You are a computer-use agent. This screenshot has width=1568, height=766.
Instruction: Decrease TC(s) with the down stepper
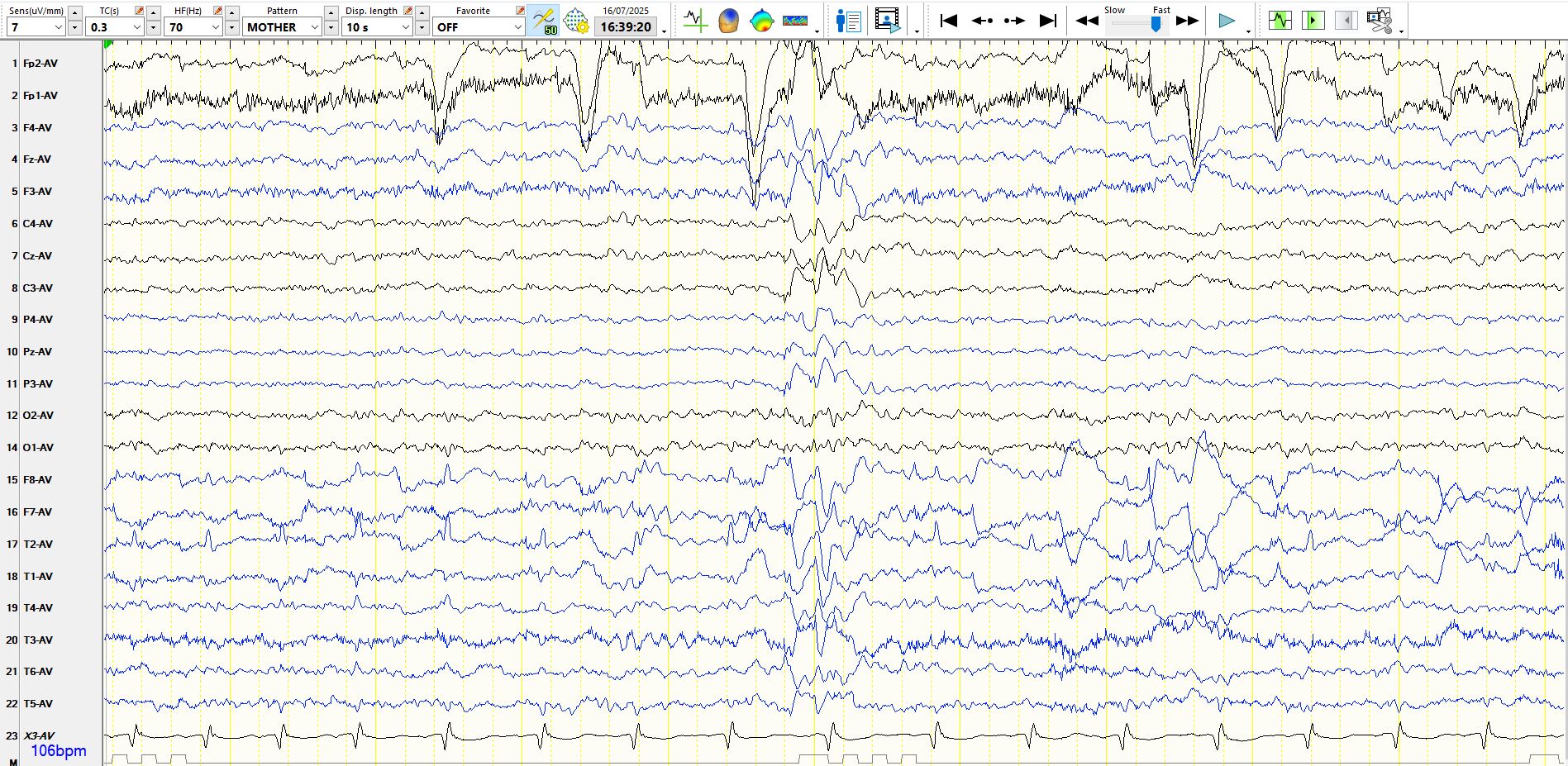[154, 27]
